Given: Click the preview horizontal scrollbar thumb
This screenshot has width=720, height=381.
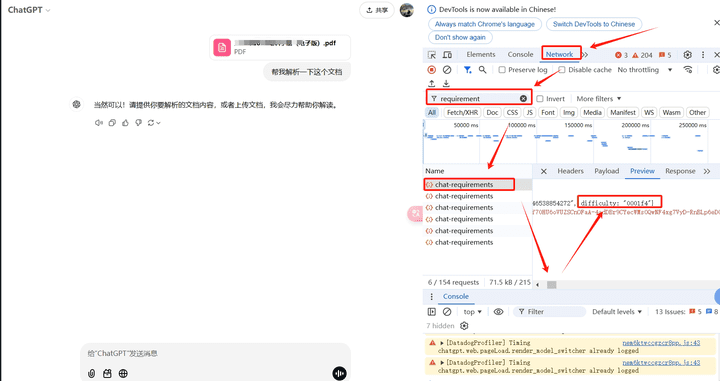Looking at the screenshot, I should 552,285.
